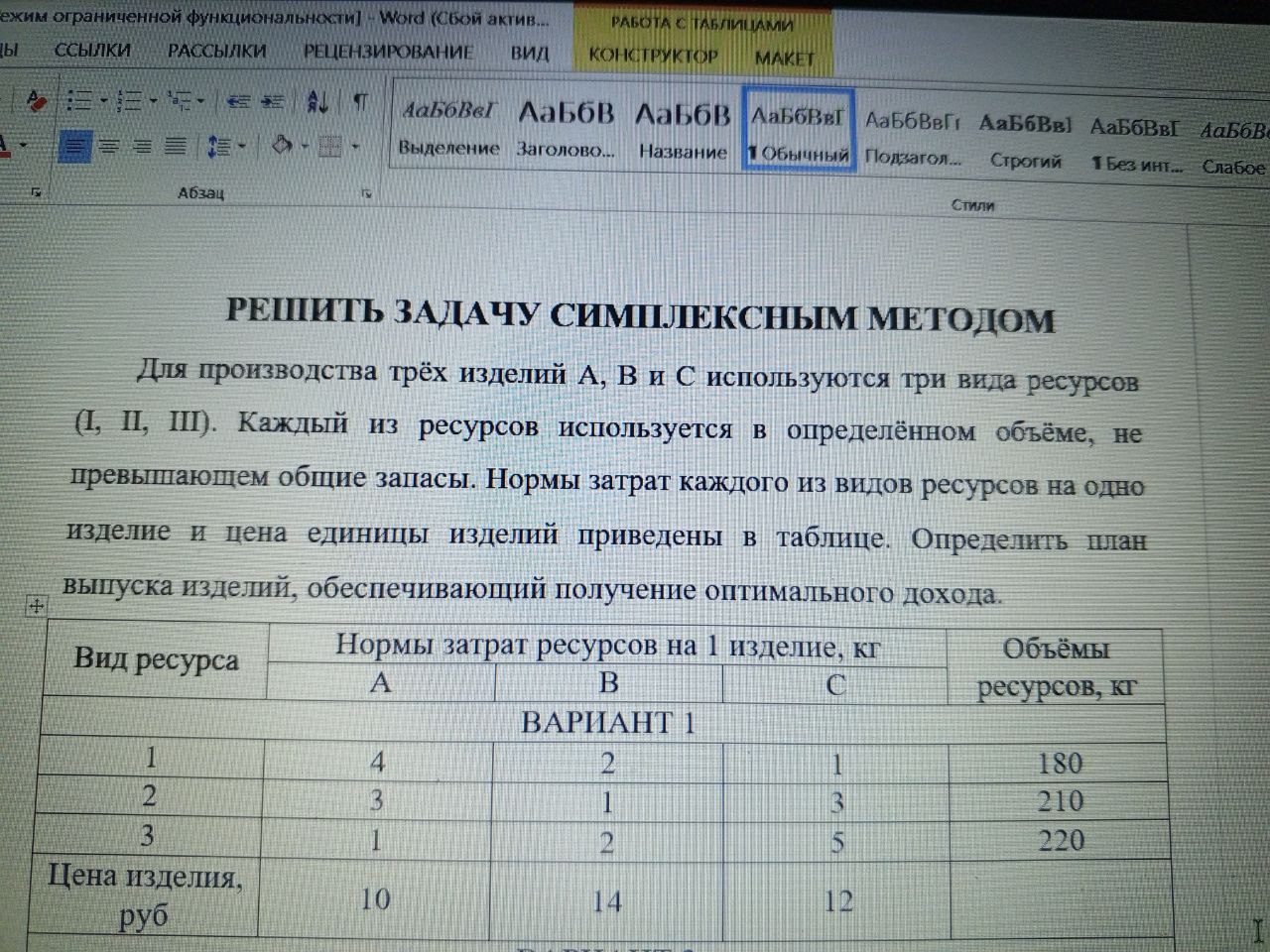Viewport: 1270px width, 952px height.
Task: Open the Рассылки ribbon tab
Action: 216,51
